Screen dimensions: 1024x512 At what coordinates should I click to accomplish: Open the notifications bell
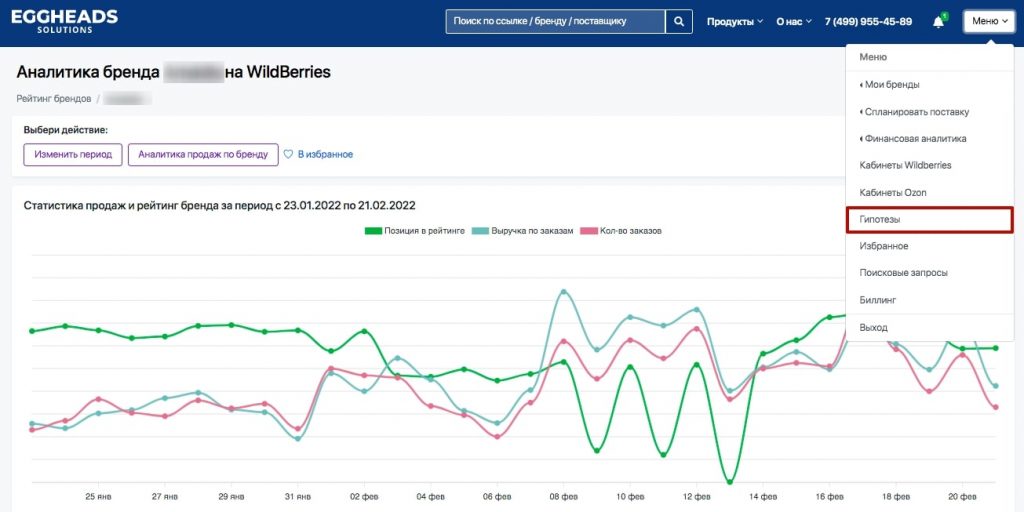click(938, 22)
